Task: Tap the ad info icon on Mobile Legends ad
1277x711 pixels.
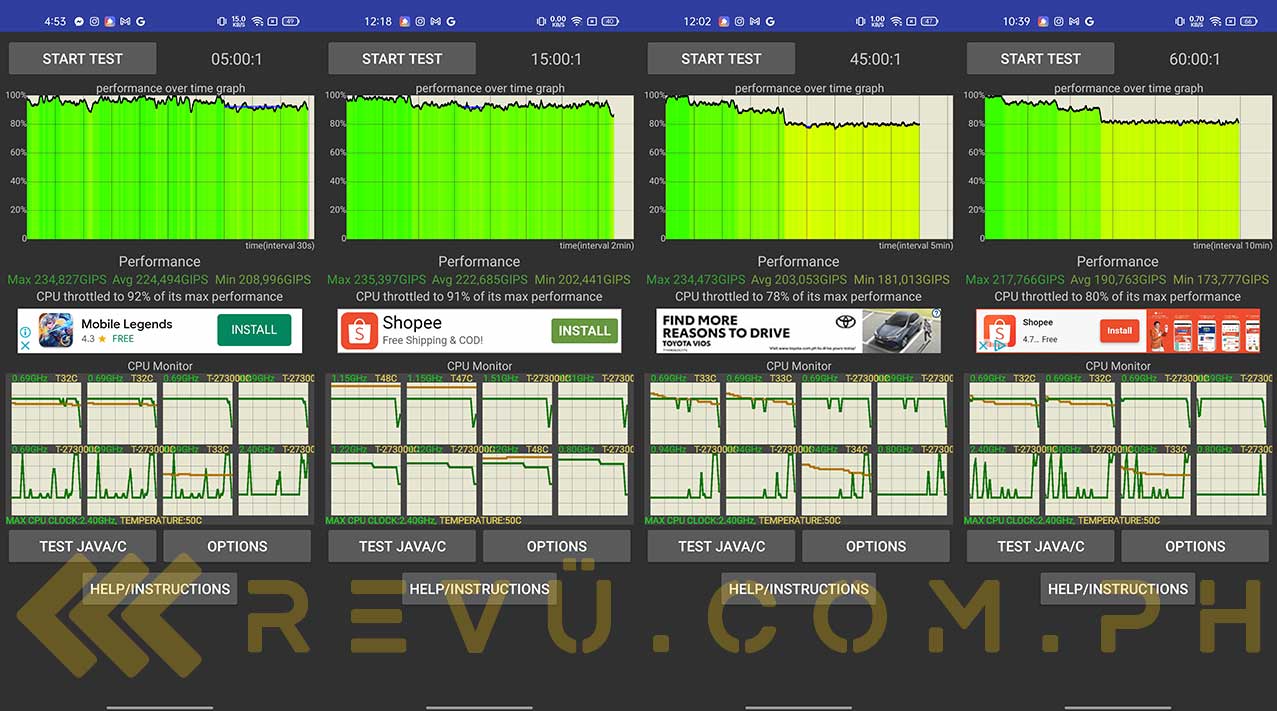Action: point(25,332)
